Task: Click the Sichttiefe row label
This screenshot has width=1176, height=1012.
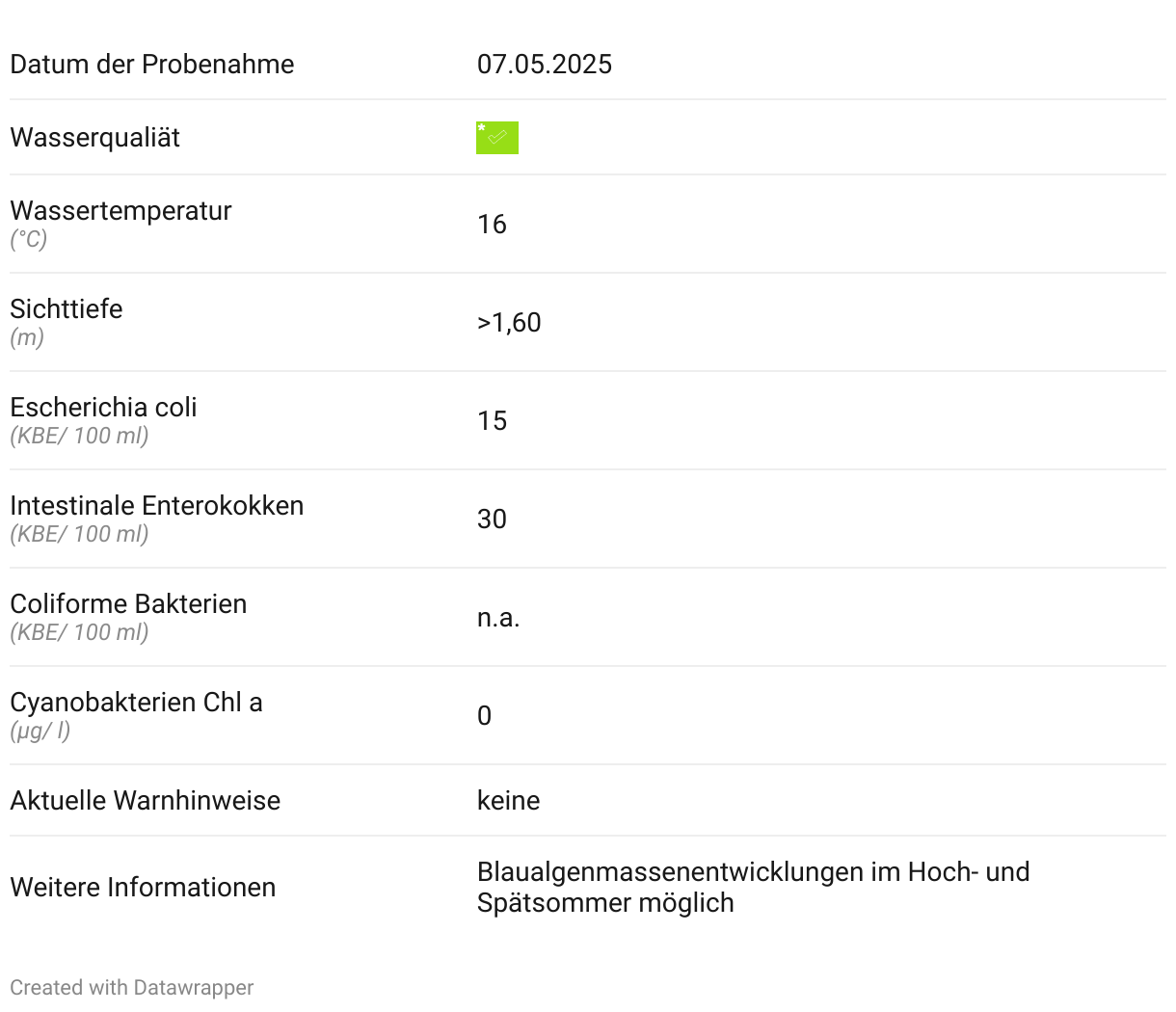Action: (66, 308)
